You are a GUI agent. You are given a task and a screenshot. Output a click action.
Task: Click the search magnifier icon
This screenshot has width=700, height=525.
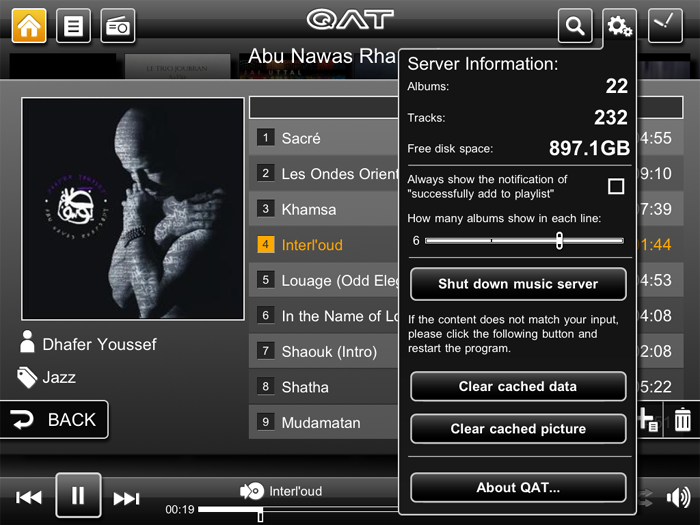pos(575,25)
